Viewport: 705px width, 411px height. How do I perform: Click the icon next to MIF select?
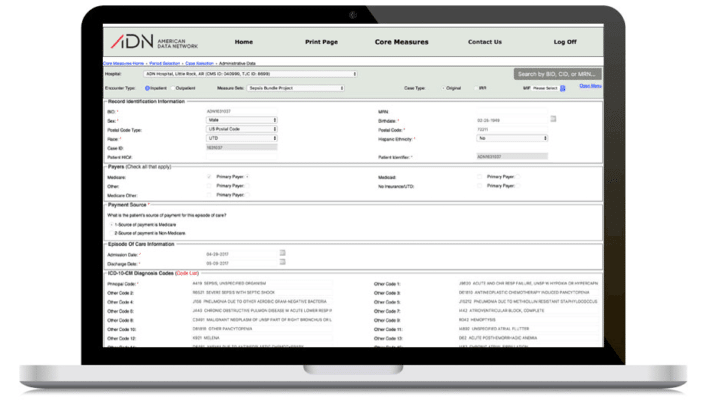(563, 88)
